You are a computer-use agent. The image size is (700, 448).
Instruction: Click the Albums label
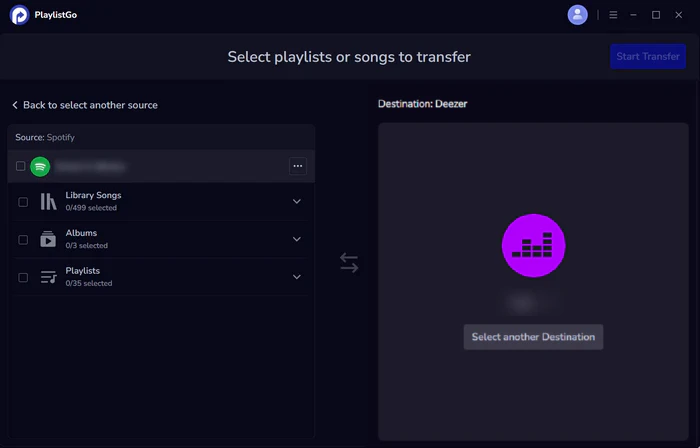tap(81, 233)
